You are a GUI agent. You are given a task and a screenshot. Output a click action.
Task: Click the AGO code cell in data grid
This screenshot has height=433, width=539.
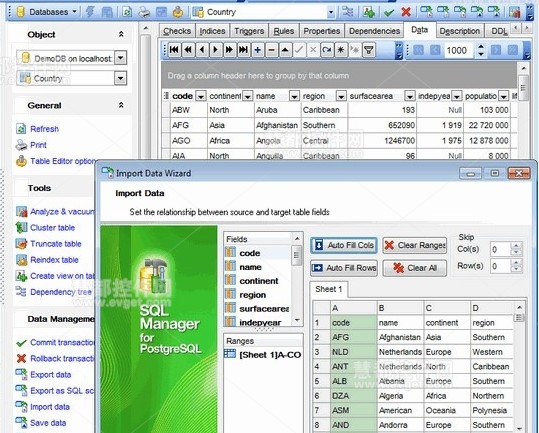click(188, 141)
